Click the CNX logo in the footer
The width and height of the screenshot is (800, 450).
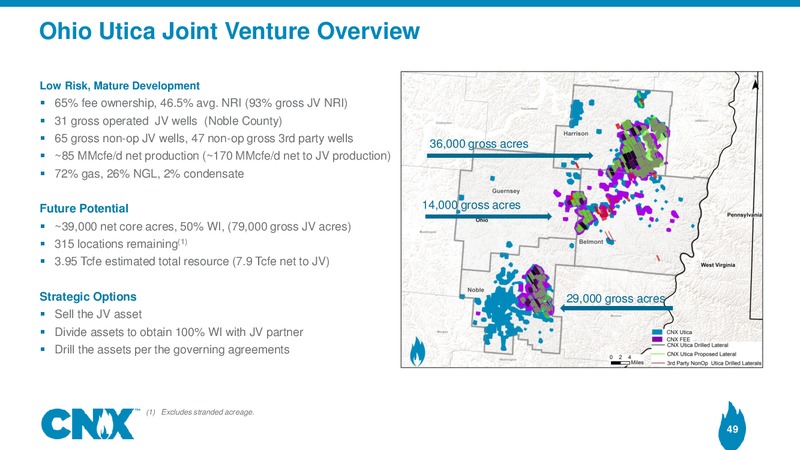(x=88, y=424)
